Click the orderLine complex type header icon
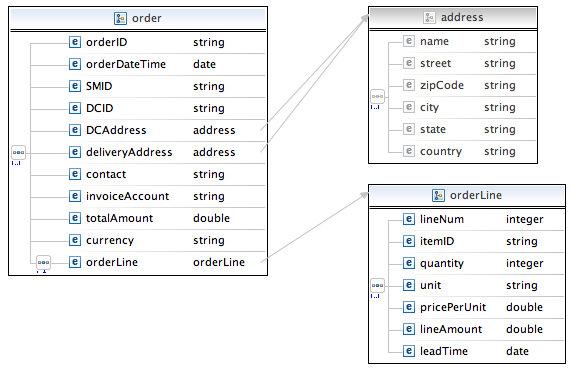Viewport: 571px width, 371px height. (x=438, y=196)
